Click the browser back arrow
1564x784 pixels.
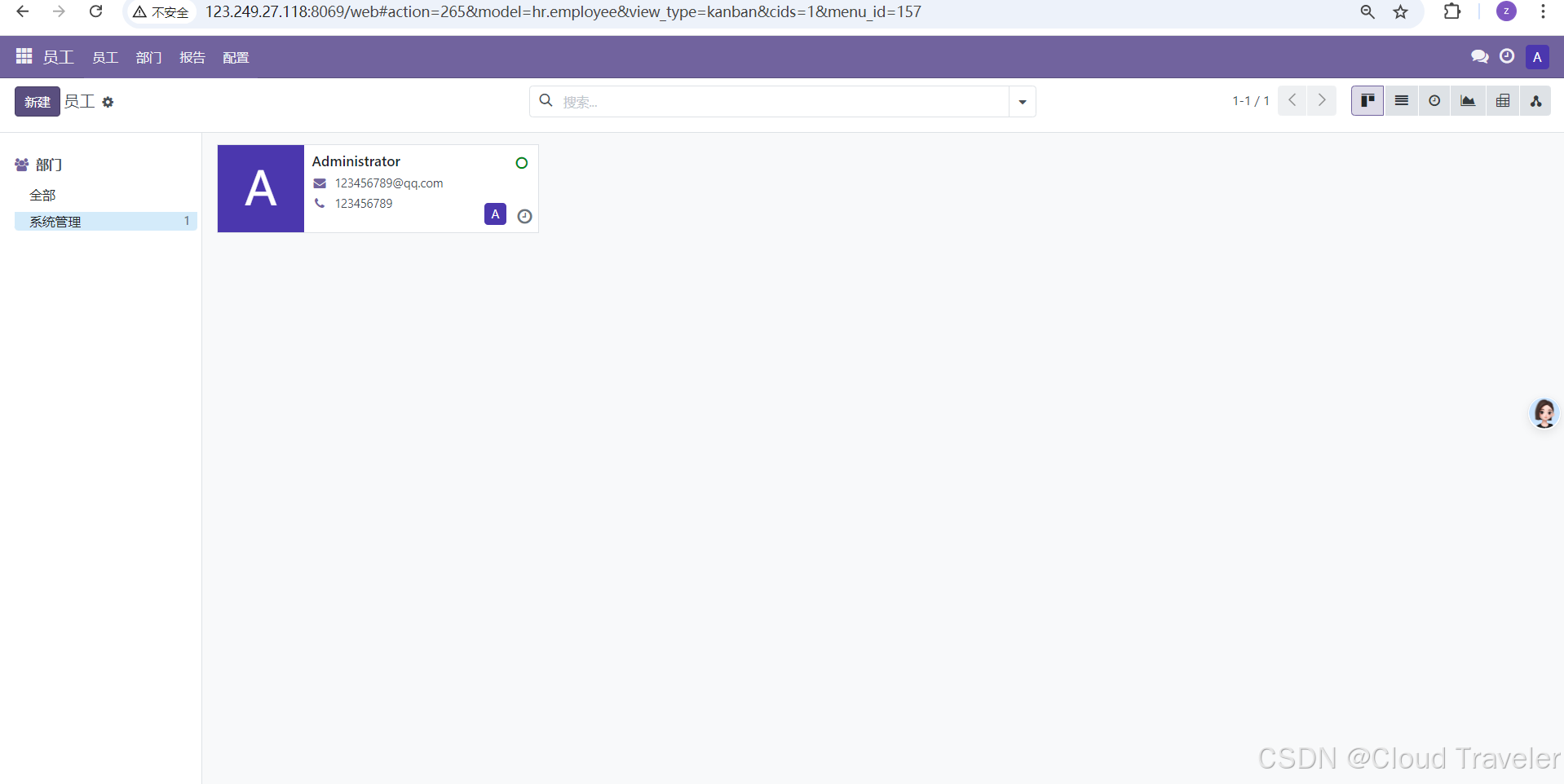23,11
